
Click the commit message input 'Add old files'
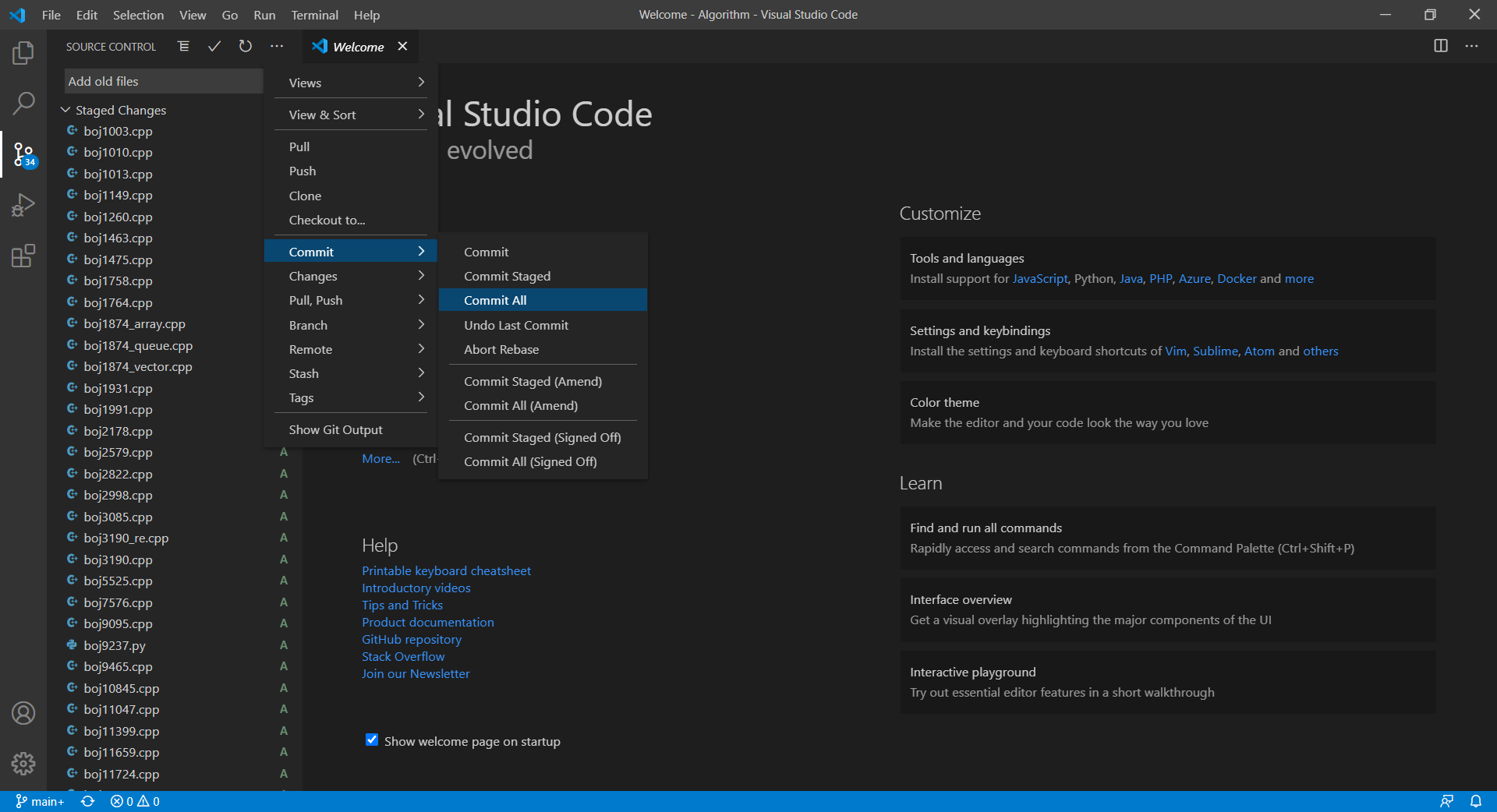[x=164, y=81]
